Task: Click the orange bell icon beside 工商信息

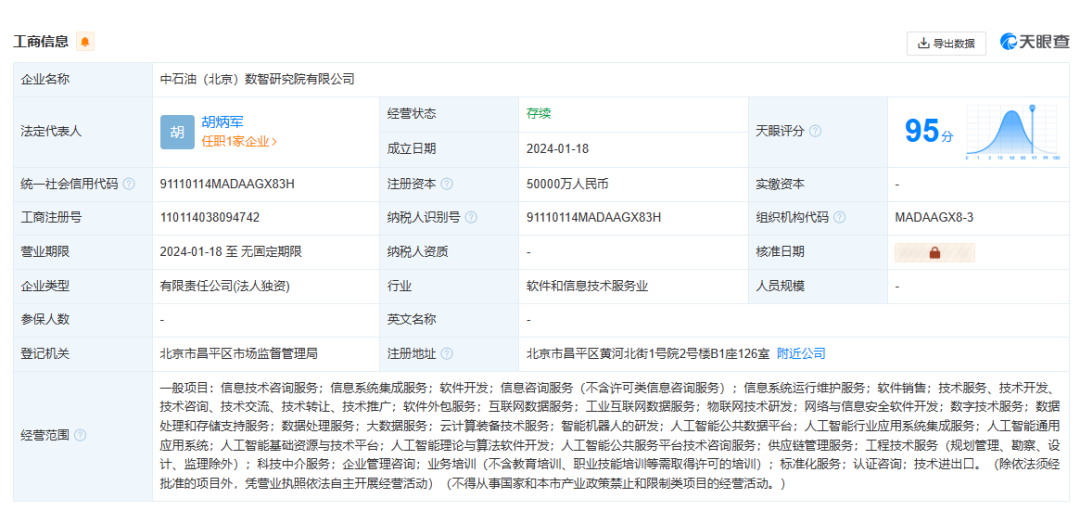Action: (85, 41)
